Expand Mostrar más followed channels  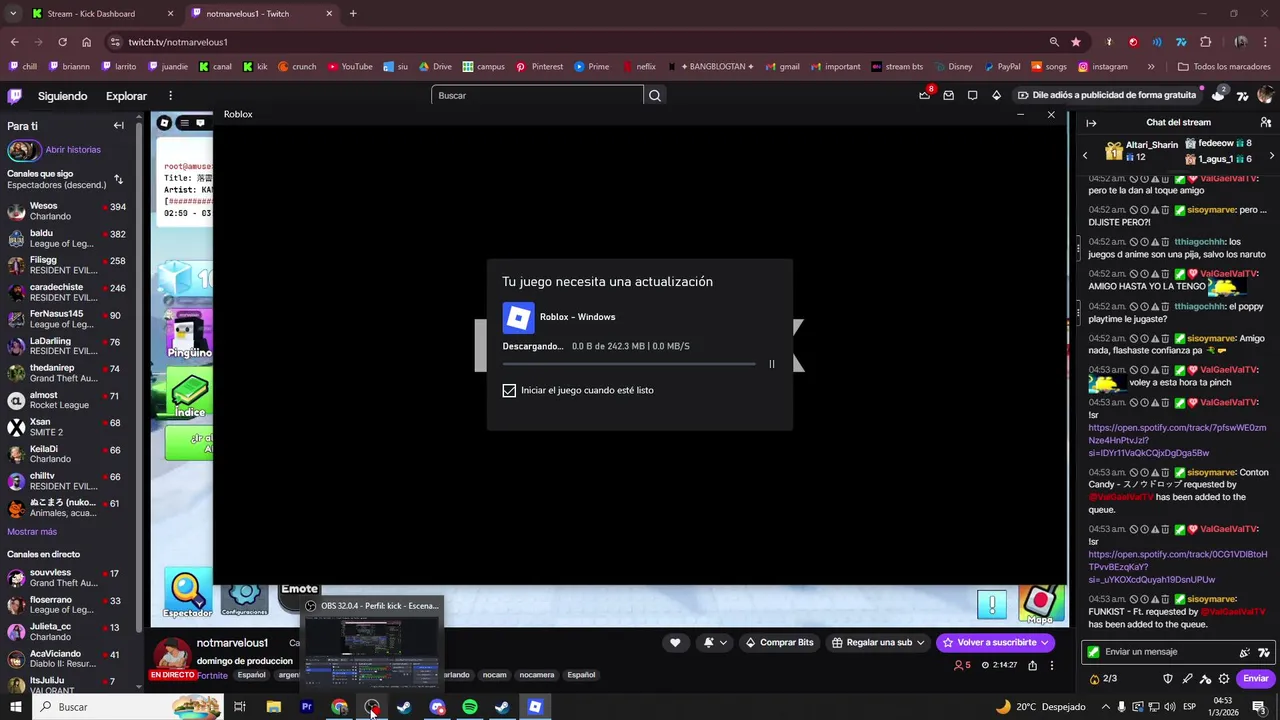coord(32,532)
